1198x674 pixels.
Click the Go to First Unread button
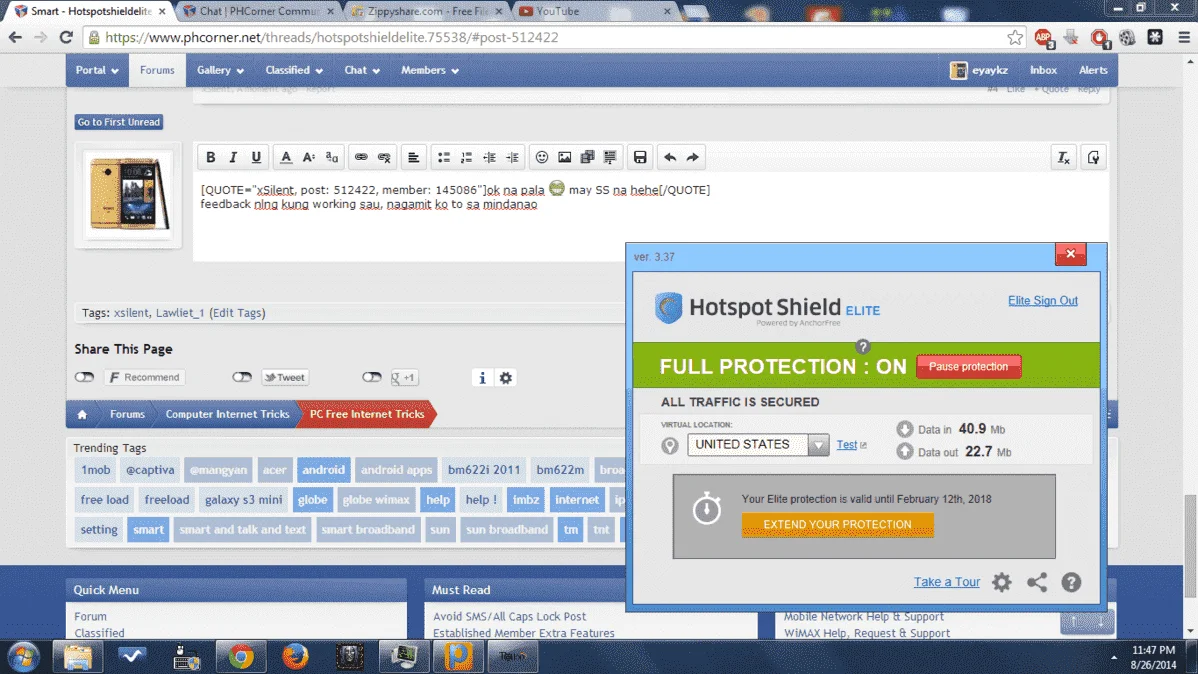(118, 122)
